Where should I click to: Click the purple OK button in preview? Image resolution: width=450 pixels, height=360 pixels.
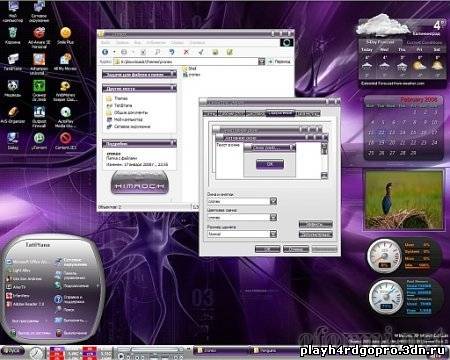(x=270, y=164)
